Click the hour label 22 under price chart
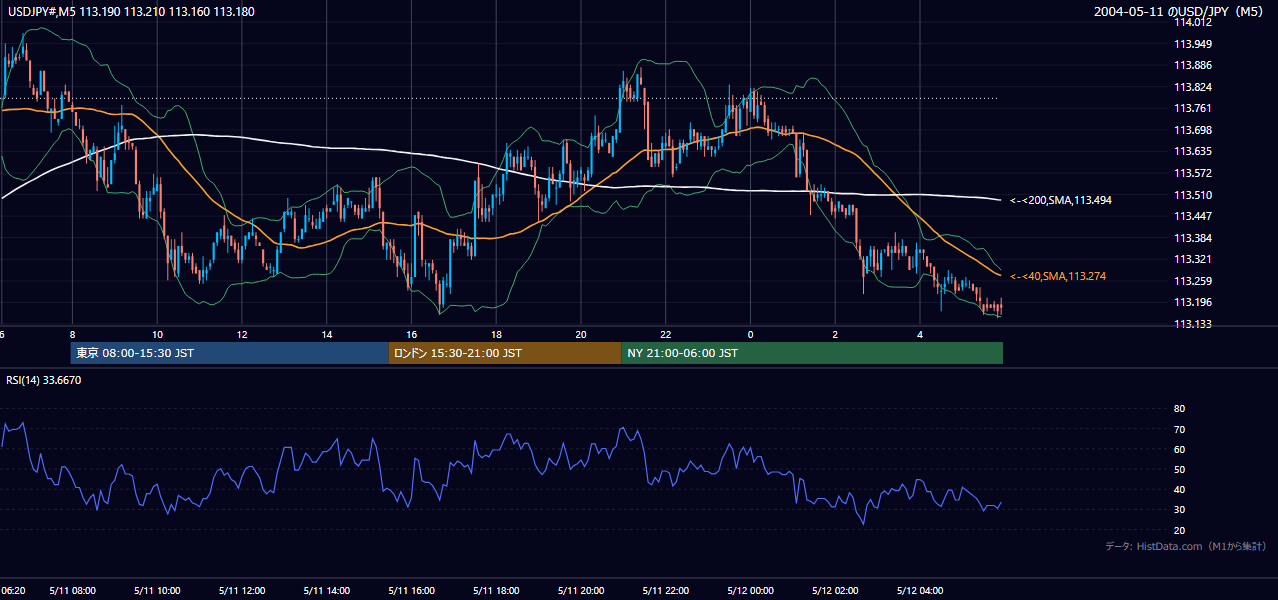Image resolution: width=1278 pixels, height=600 pixels. tap(666, 334)
